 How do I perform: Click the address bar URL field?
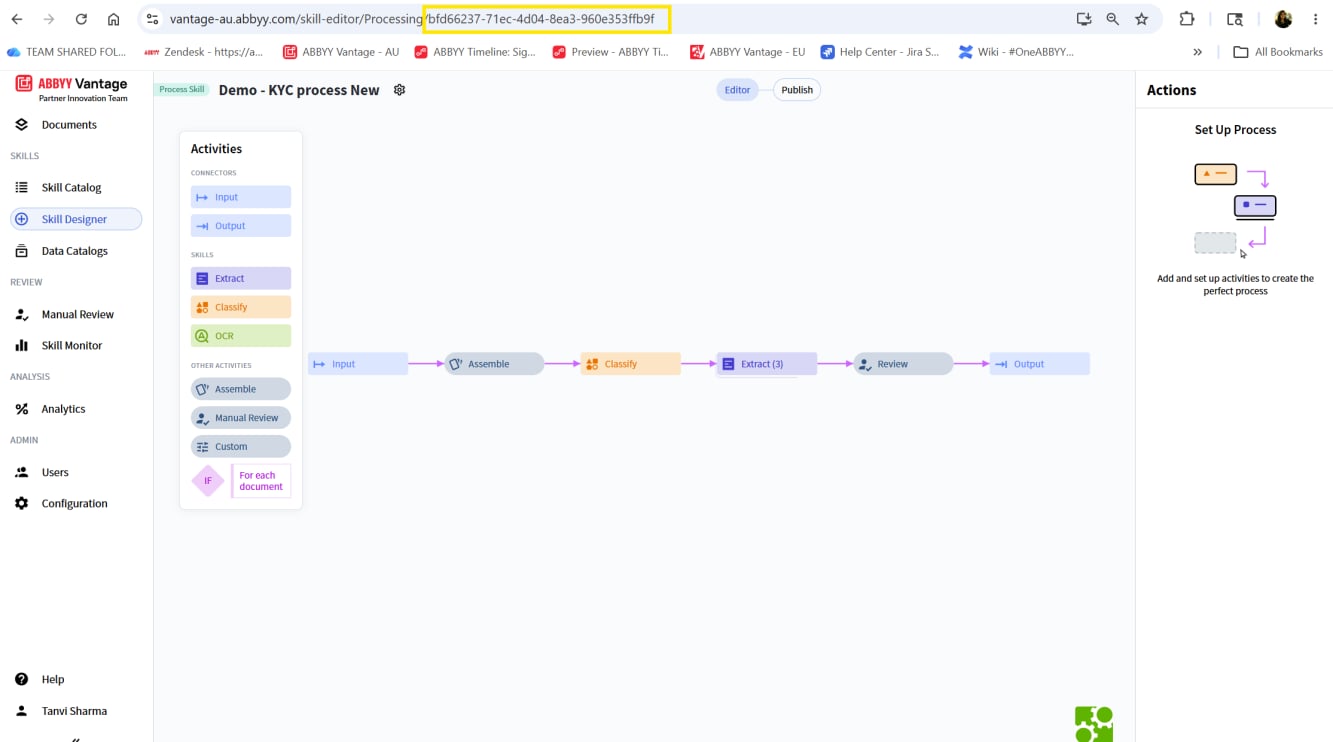click(600, 19)
